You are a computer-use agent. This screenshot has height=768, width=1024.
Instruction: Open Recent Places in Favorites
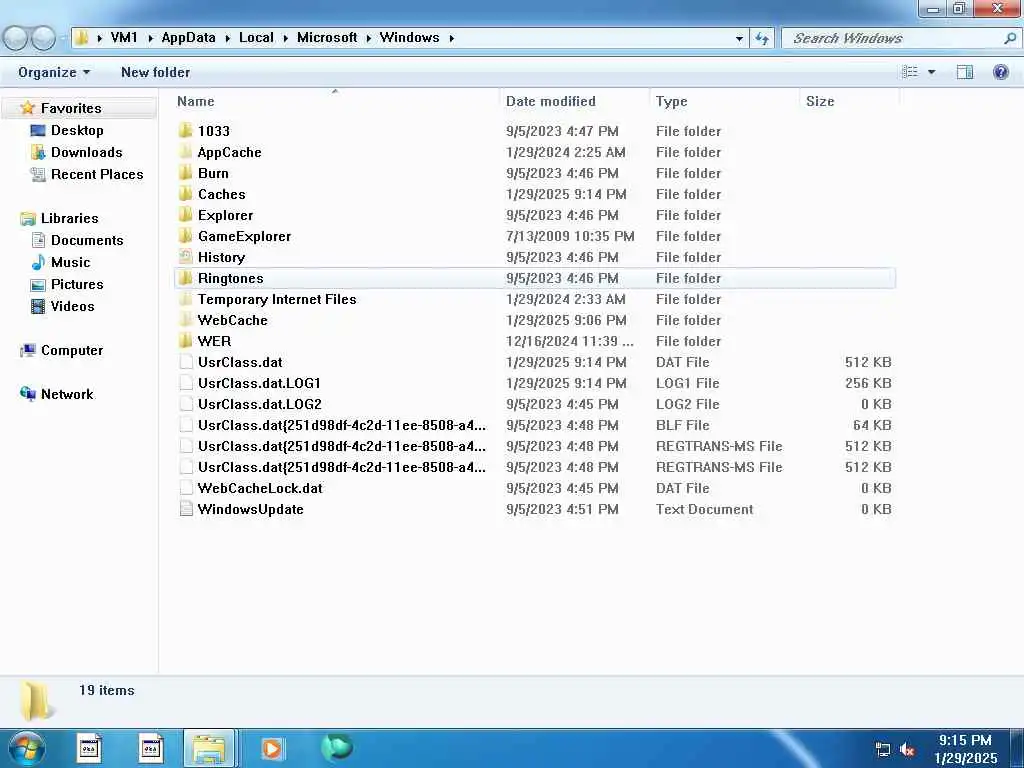click(x=97, y=174)
